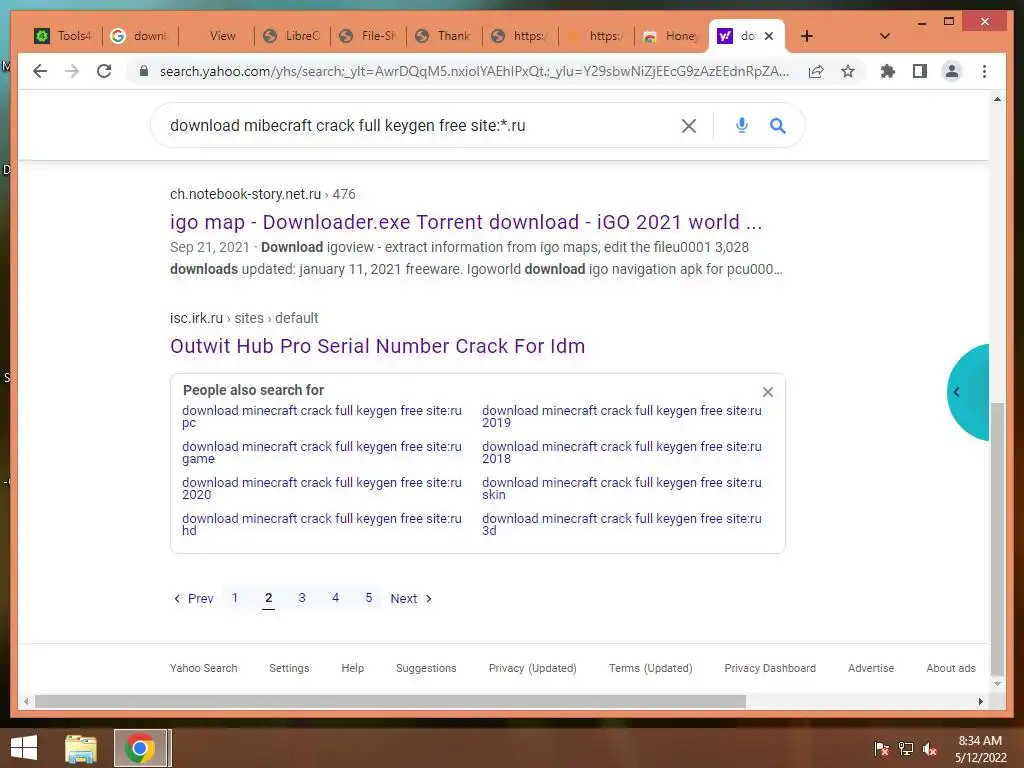
Task: Click inside the Yahoo search field
Action: (x=418, y=125)
